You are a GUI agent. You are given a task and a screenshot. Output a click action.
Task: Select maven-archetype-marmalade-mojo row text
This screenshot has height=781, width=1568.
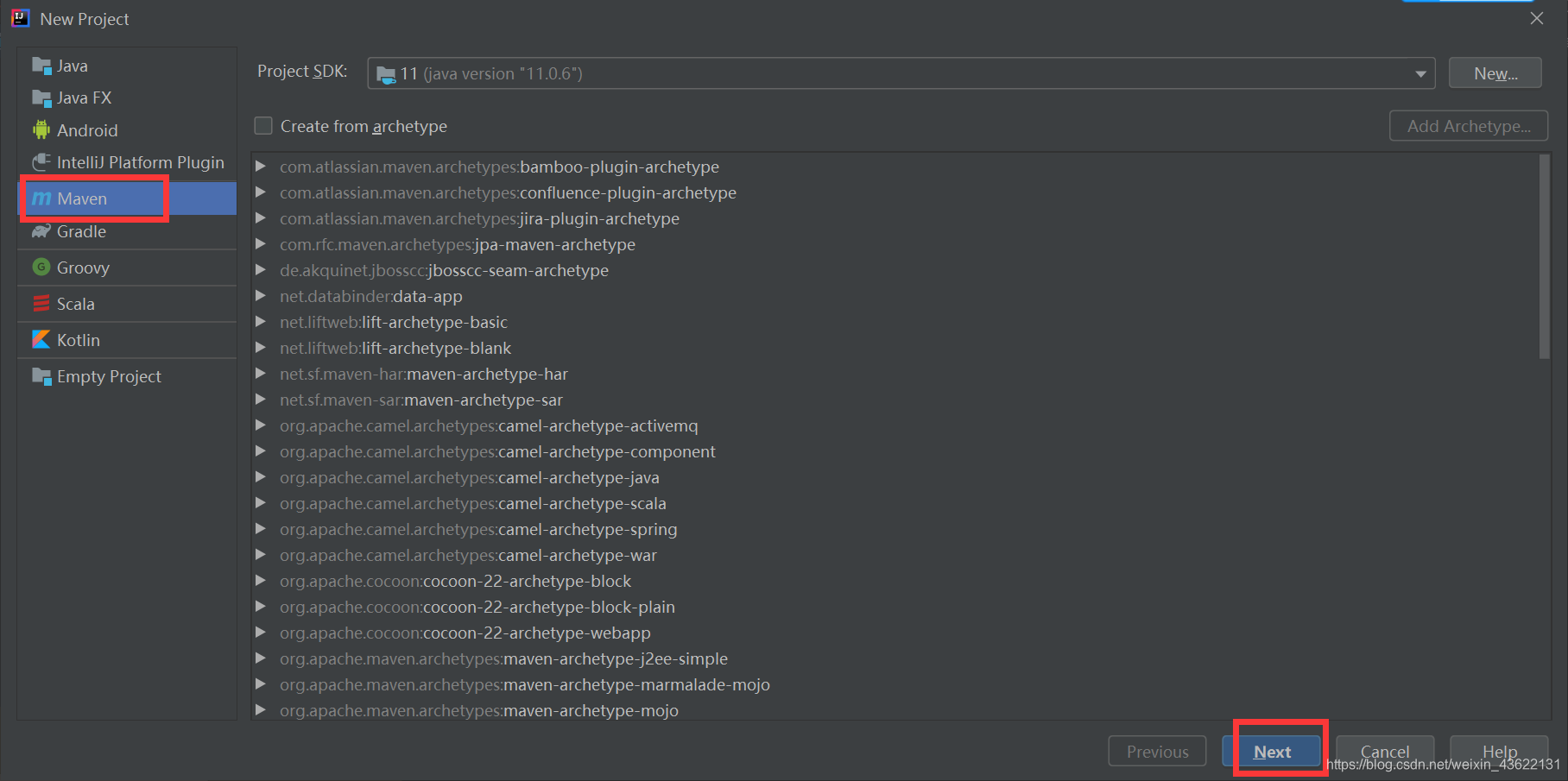point(525,684)
